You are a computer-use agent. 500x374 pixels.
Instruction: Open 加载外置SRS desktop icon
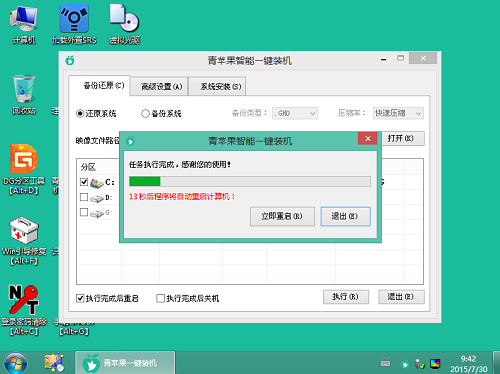click(74, 25)
